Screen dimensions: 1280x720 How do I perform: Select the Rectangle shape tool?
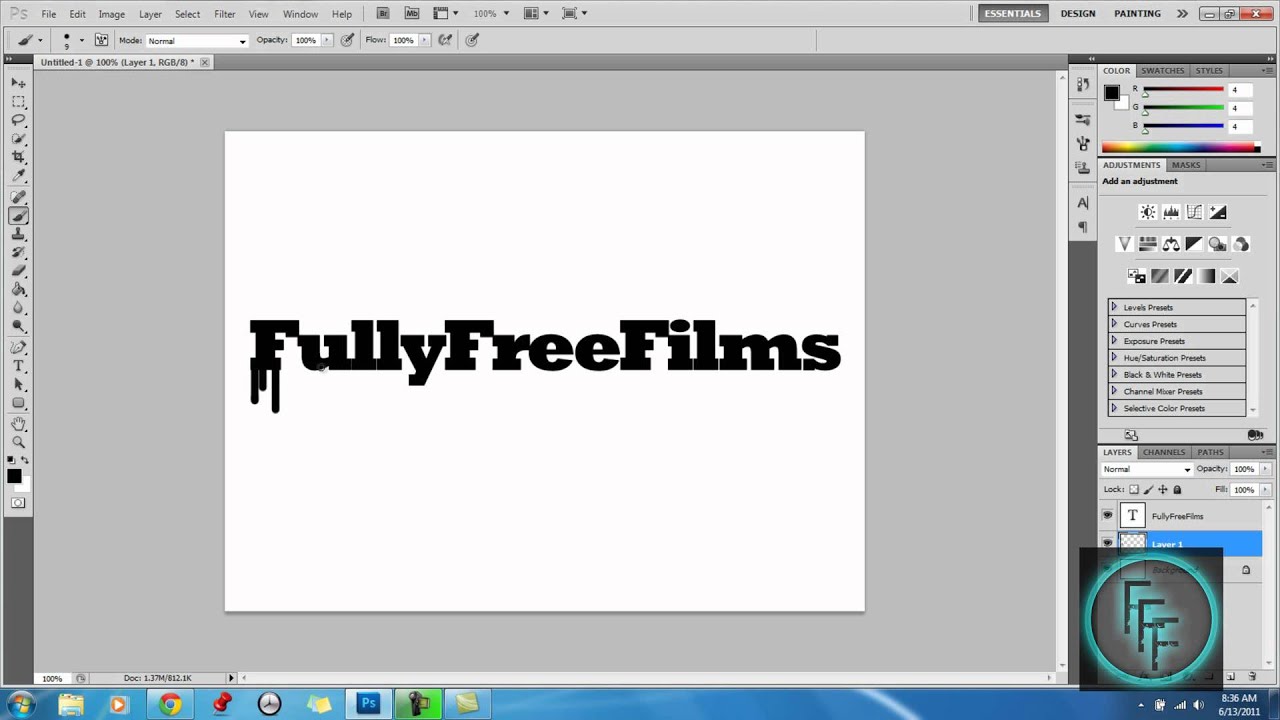click(x=18, y=403)
